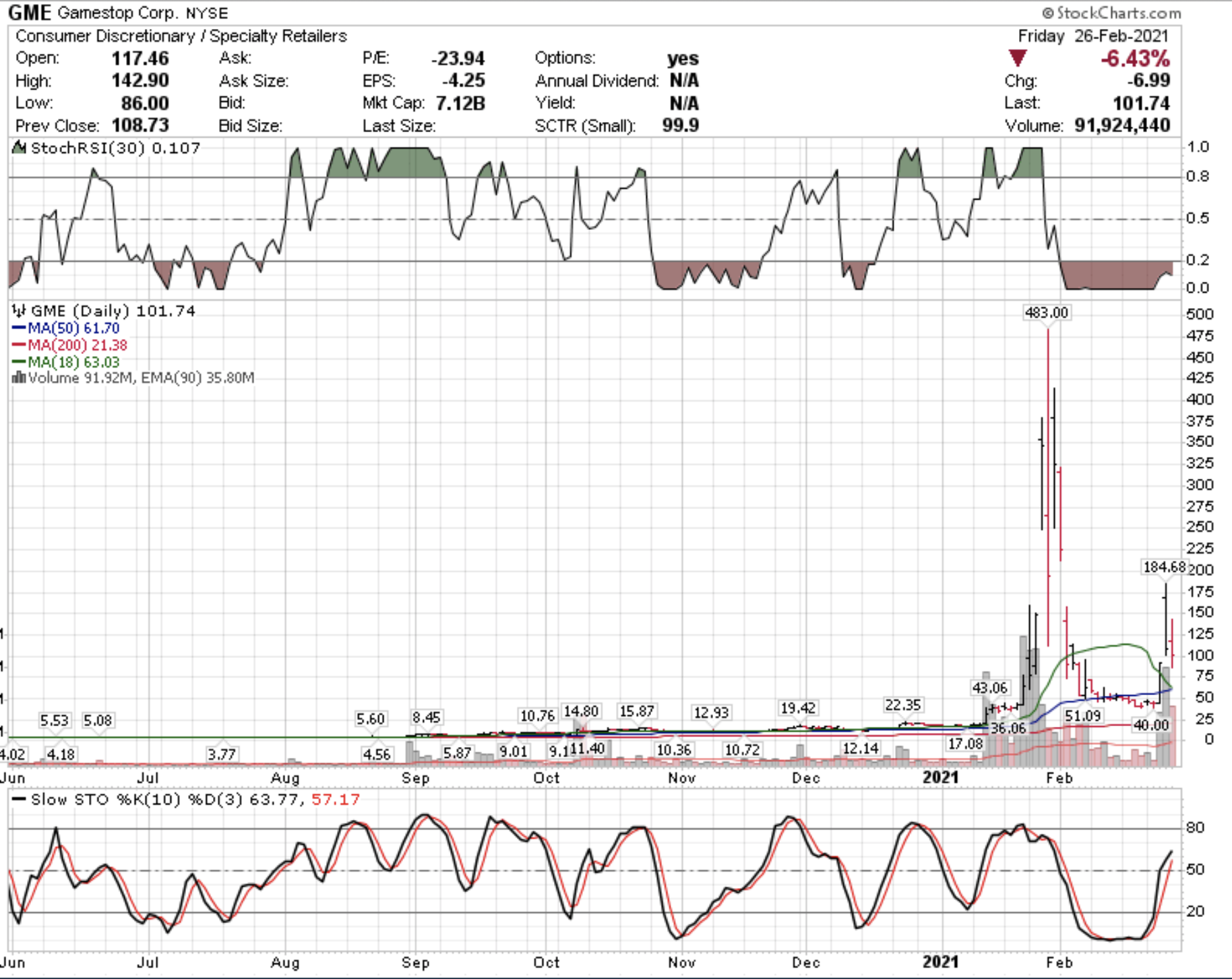1232x979 pixels.
Task: Click the 36.06 price annotation
Action: [x=1008, y=728]
